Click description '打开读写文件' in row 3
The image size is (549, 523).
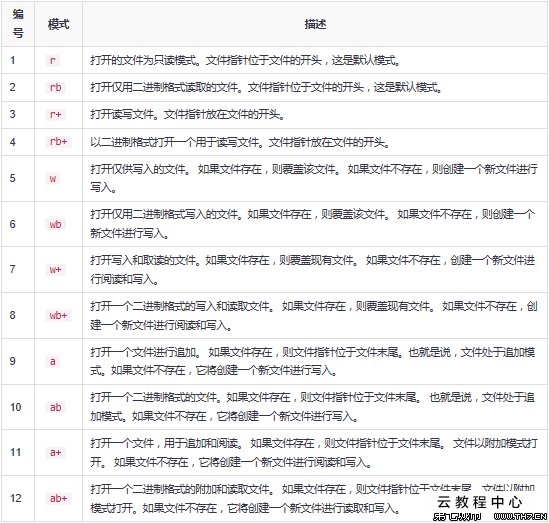122,114
